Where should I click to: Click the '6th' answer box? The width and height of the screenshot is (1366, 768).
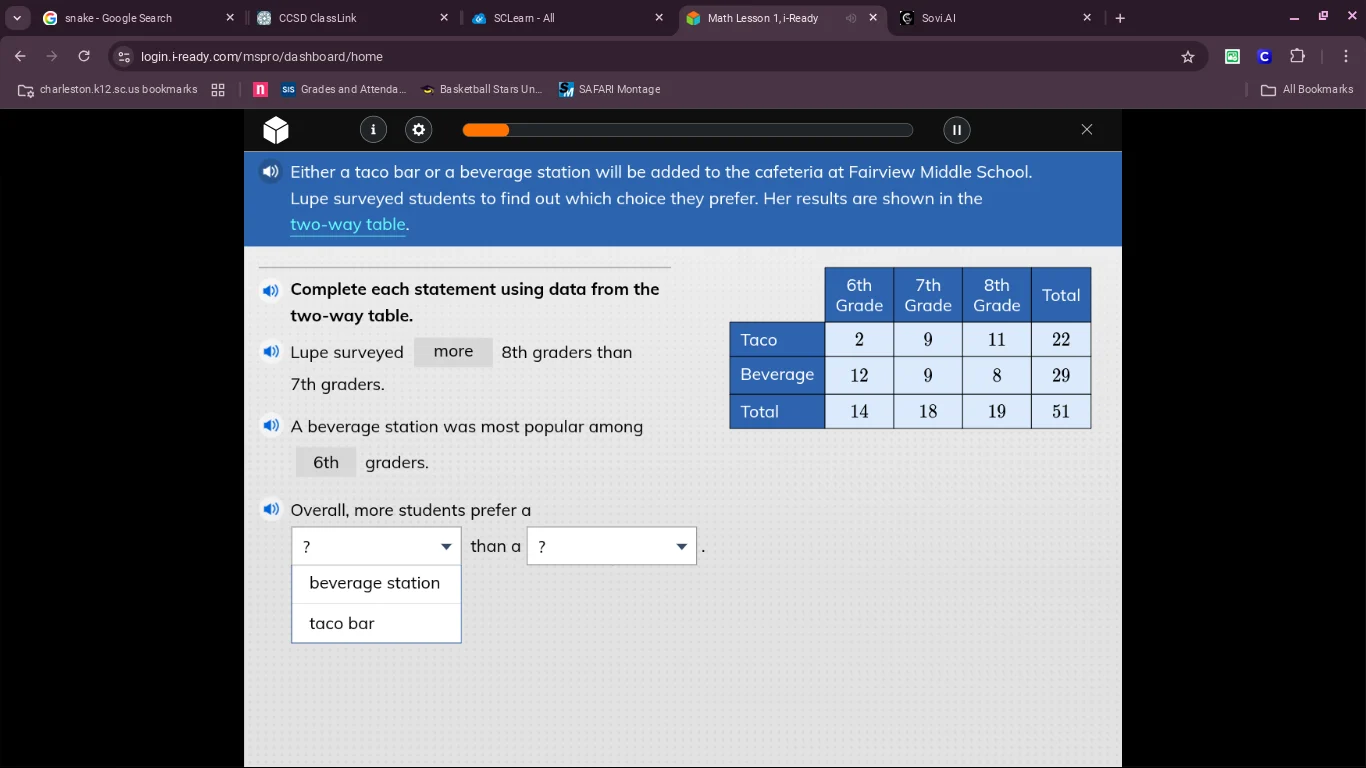(x=326, y=463)
